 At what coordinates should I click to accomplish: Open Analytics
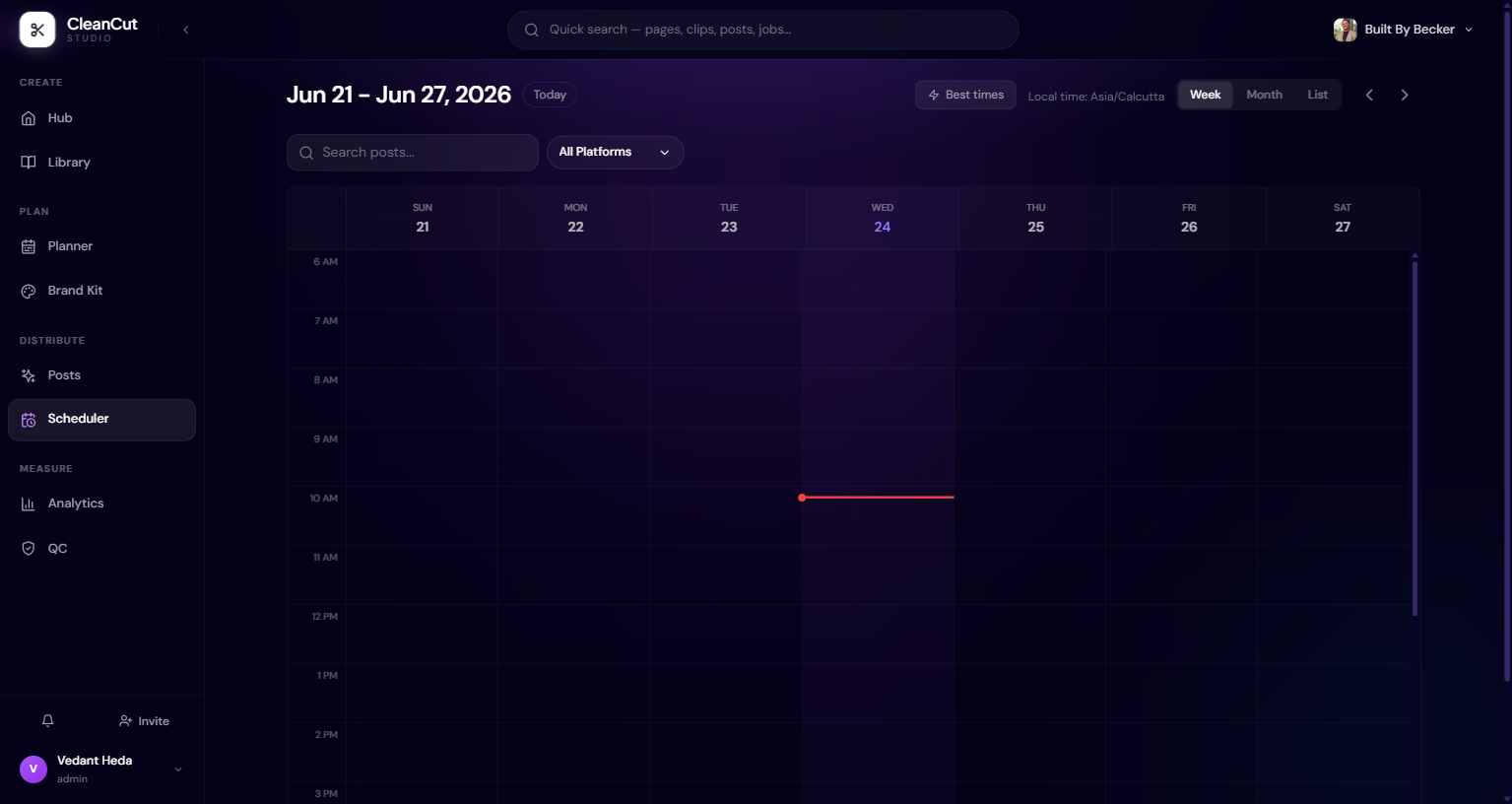point(101,503)
